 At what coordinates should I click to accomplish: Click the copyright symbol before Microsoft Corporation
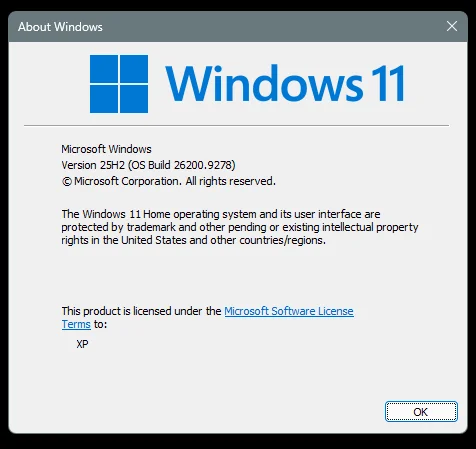click(x=67, y=181)
